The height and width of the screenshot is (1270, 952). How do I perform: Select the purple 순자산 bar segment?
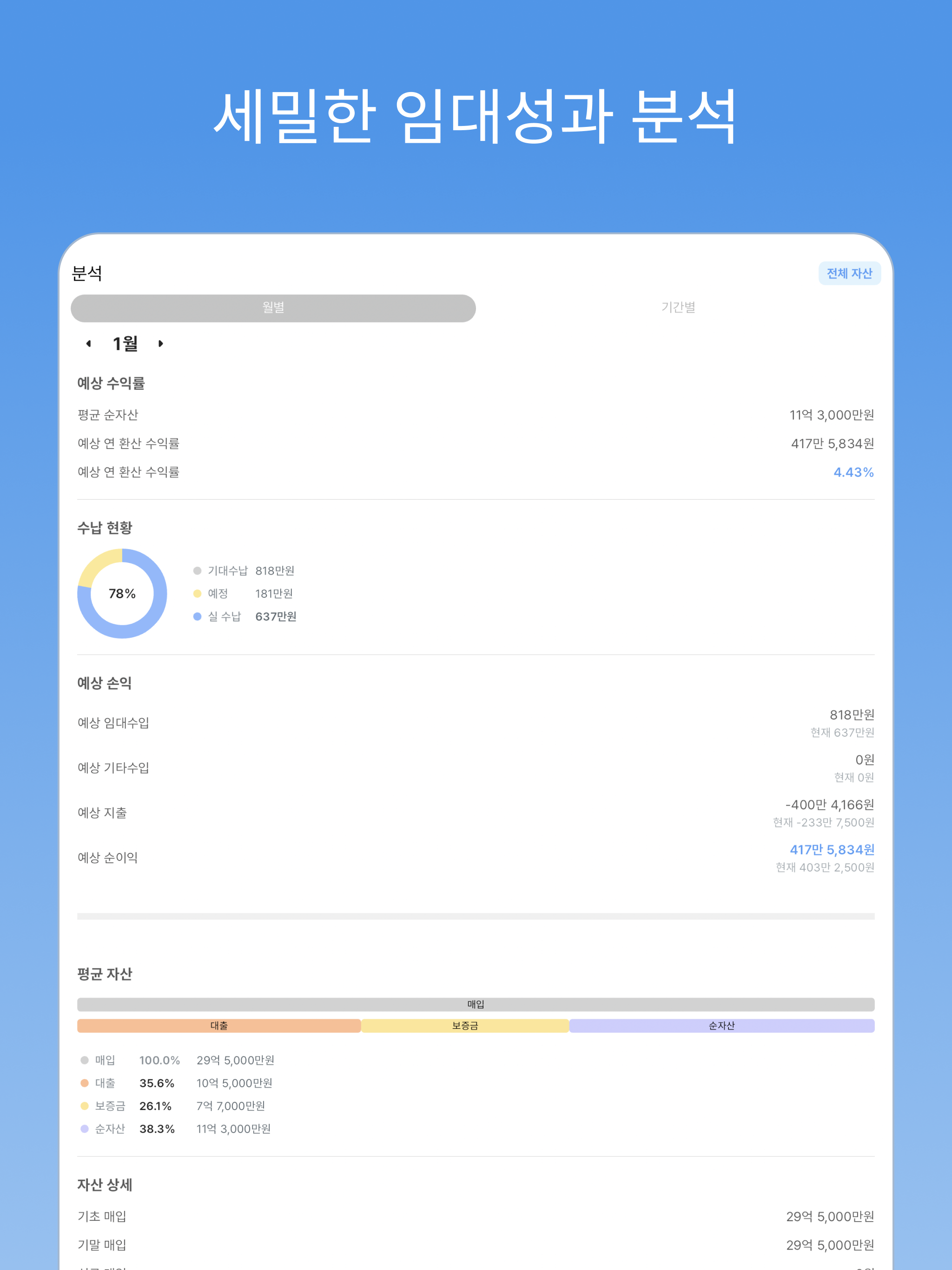[722, 1025]
